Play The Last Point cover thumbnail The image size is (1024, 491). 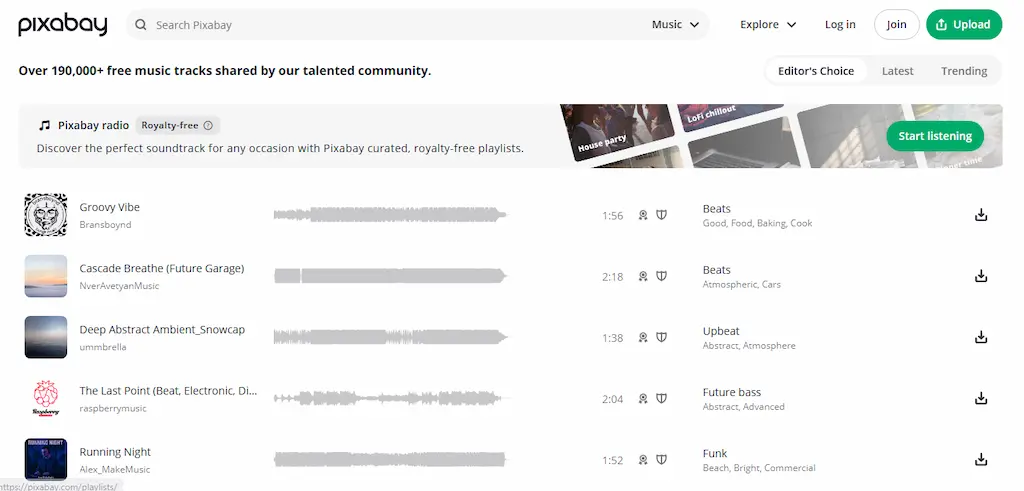click(x=46, y=398)
